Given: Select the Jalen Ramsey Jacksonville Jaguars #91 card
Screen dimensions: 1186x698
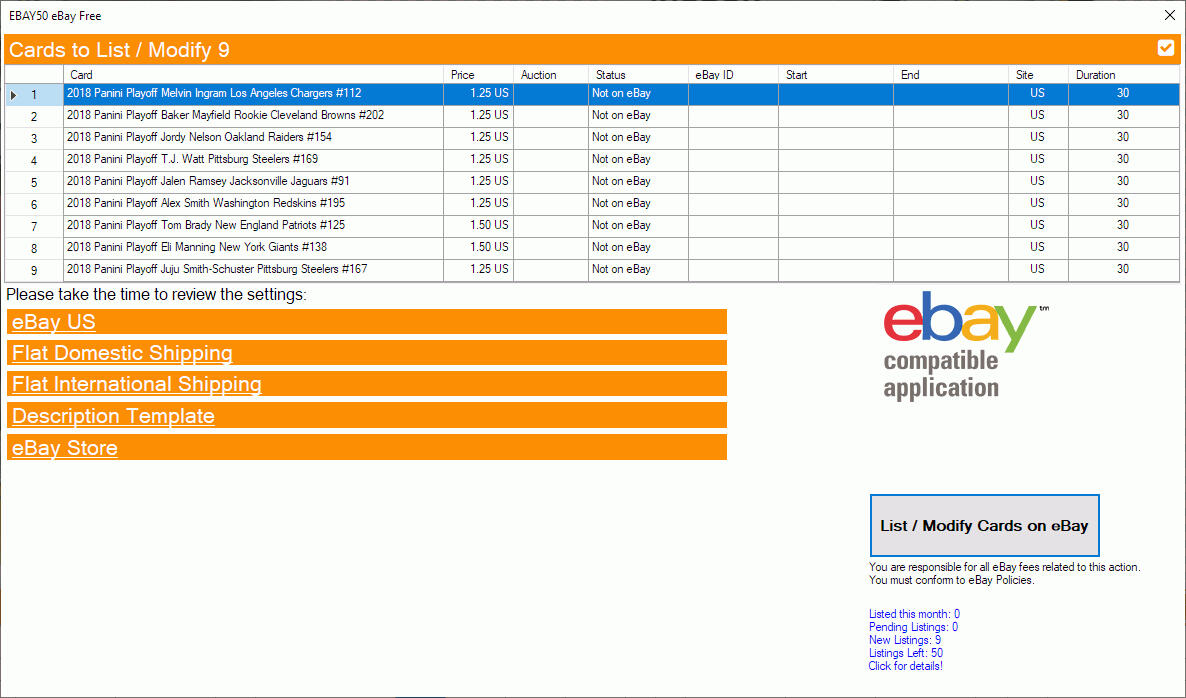Looking at the screenshot, I should click(x=253, y=181).
